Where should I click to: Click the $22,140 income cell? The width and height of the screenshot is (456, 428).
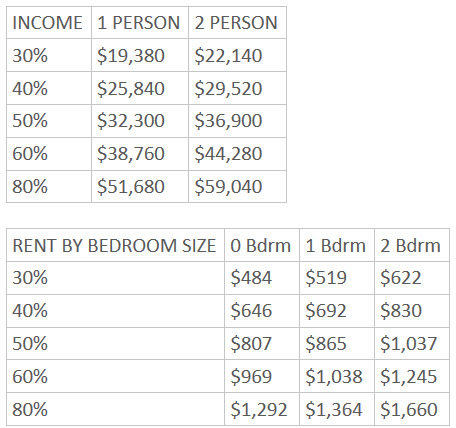237,55
